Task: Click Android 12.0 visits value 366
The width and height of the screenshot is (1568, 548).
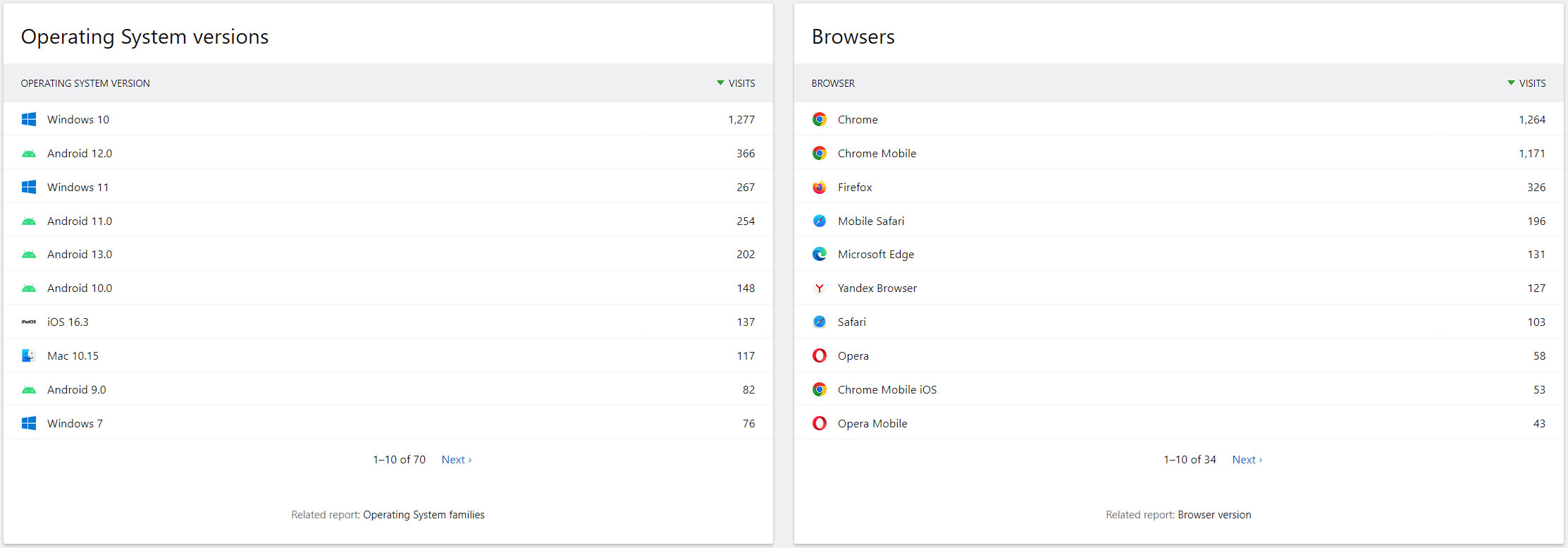Action: pyautogui.click(x=746, y=154)
